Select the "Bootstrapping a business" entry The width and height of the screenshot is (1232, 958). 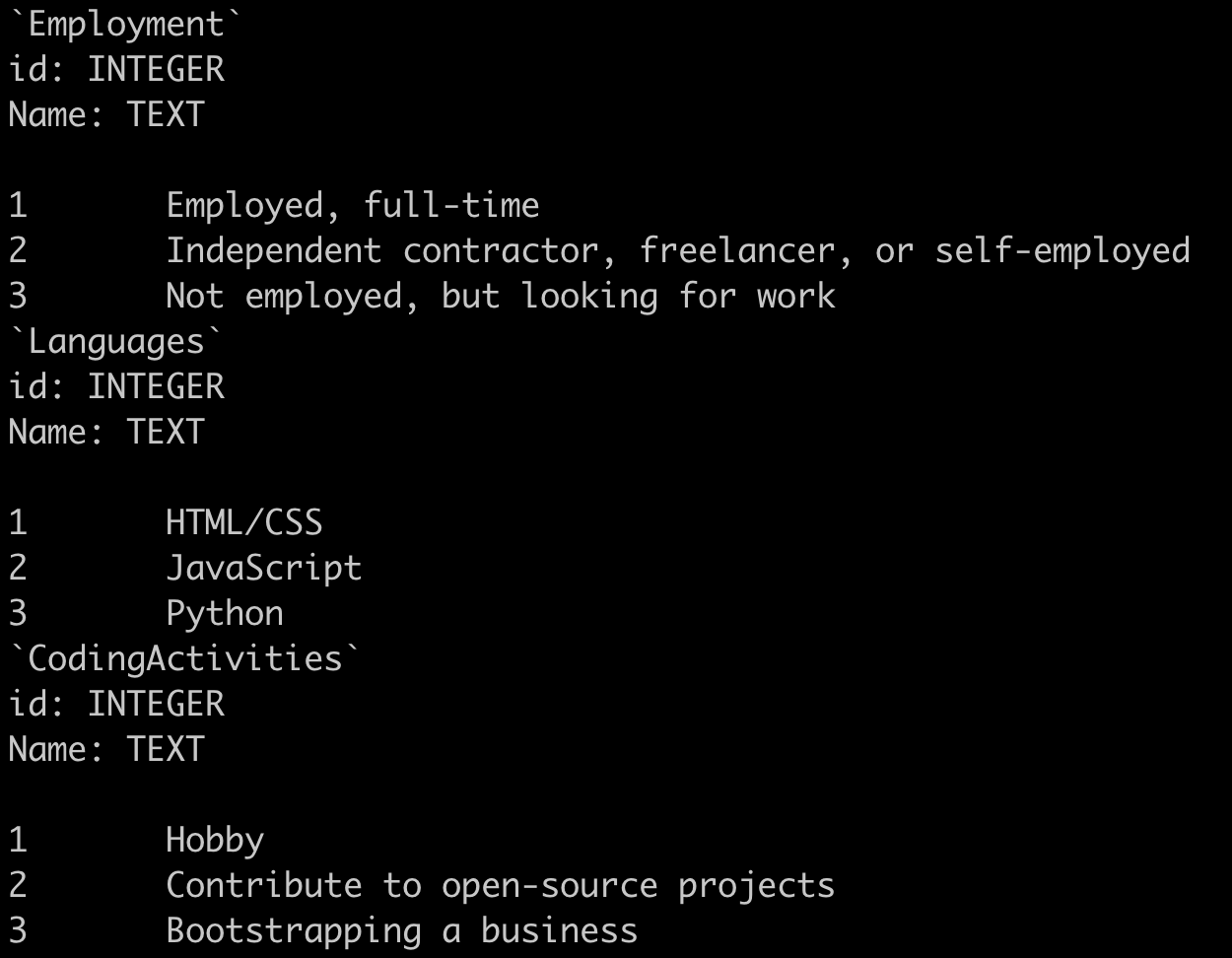coord(401,930)
